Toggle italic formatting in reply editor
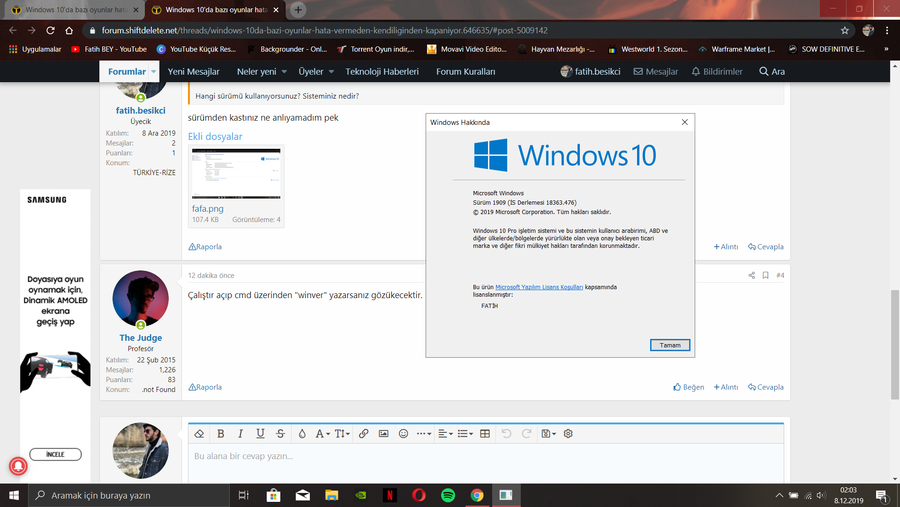The width and height of the screenshot is (900, 507). tap(240, 434)
